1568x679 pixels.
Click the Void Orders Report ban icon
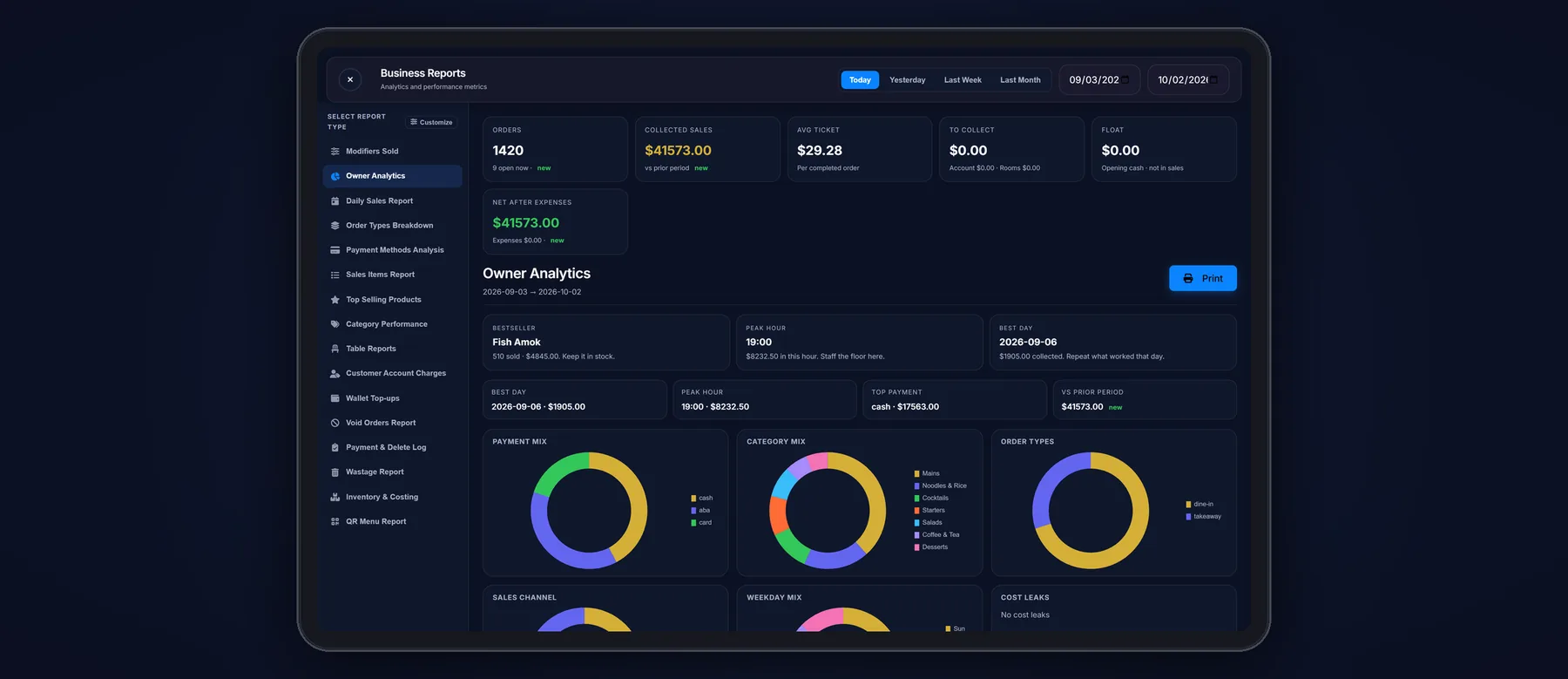[x=335, y=423]
